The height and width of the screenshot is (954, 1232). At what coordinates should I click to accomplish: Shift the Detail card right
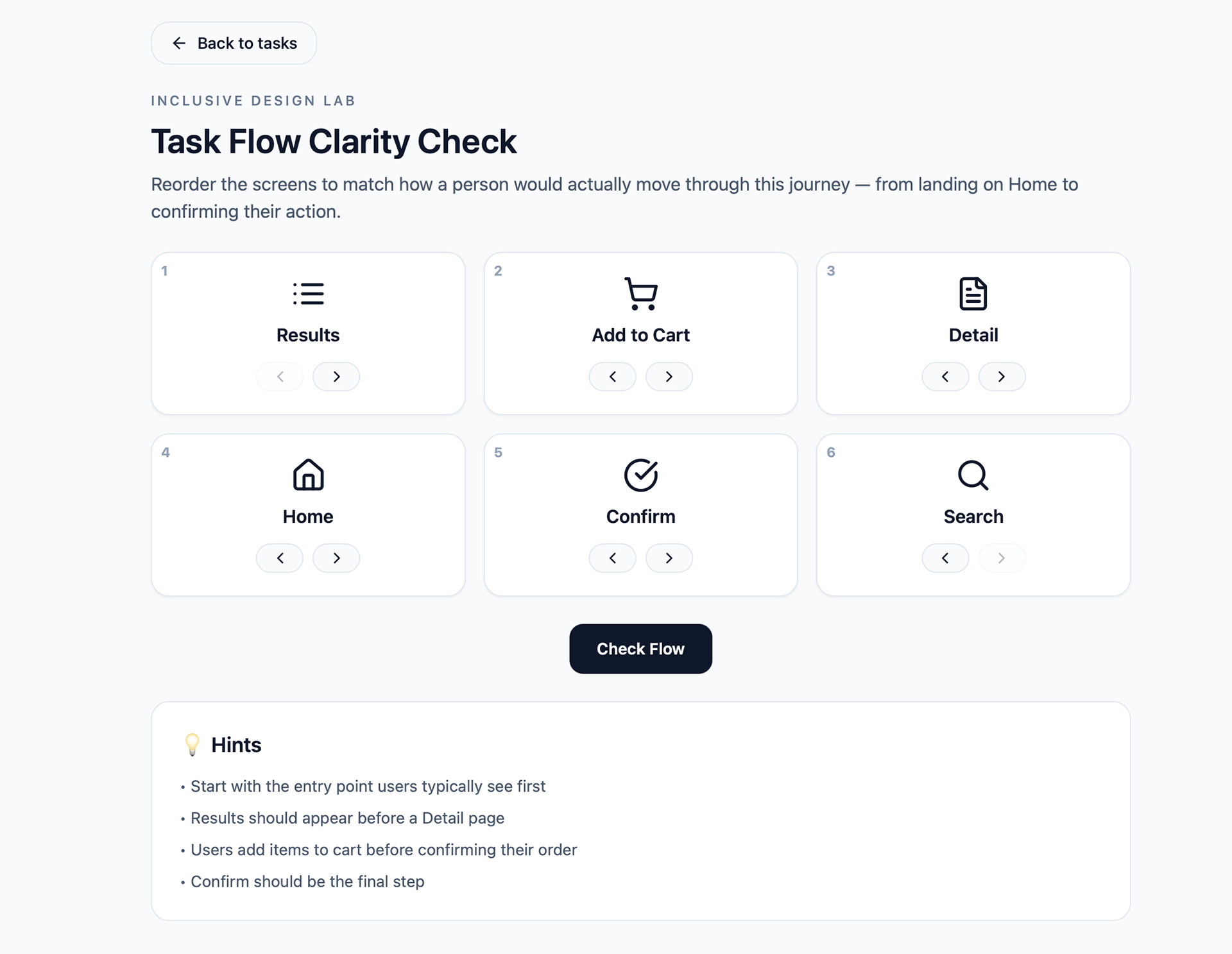tap(1001, 377)
